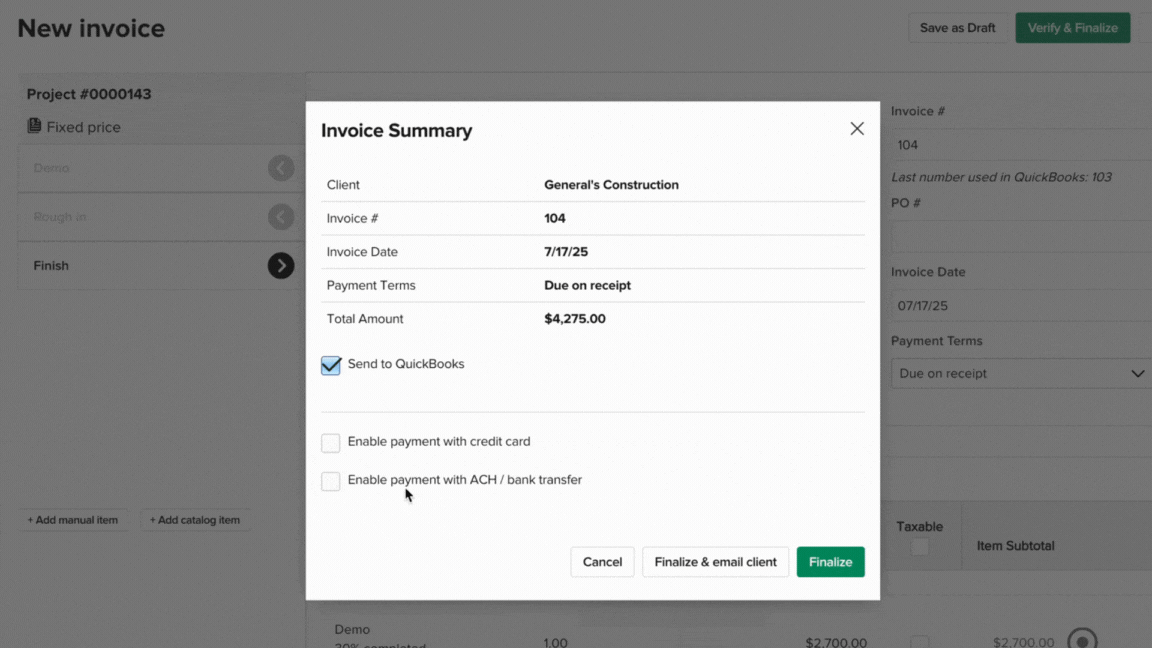Select Finalize & email client
This screenshot has width=1152, height=648.
[x=715, y=561]
